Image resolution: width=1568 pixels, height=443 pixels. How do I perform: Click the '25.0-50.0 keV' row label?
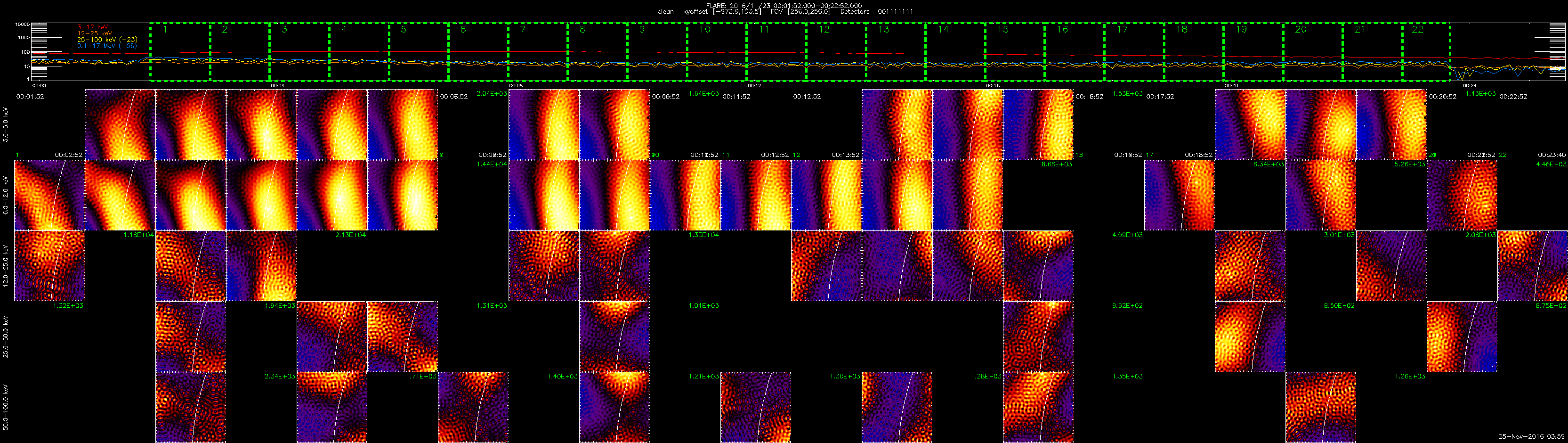tap(6, 336)
